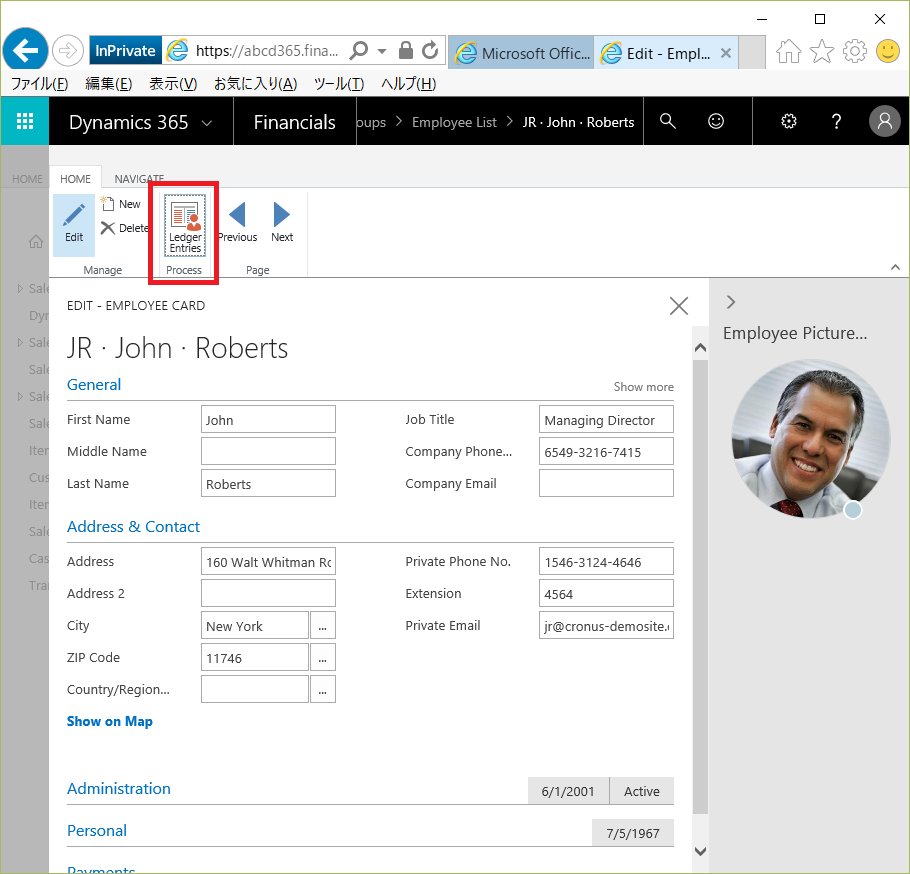The image size is (910, 874).
Task: Open the City lookup ellipsis button
Action: tap(323, 625)
